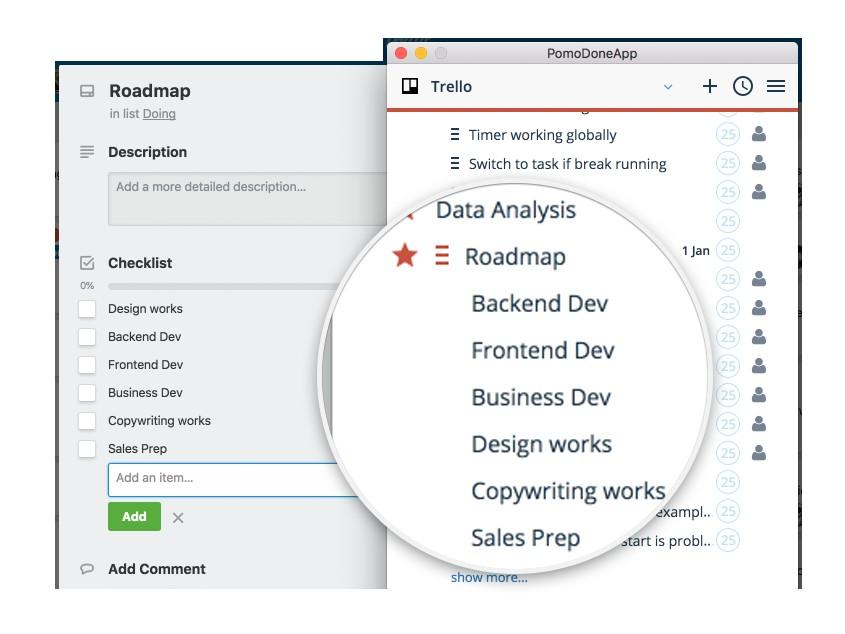
Task: Start 25 timer for Switch to task row
Action: click(x=728, y=163)
